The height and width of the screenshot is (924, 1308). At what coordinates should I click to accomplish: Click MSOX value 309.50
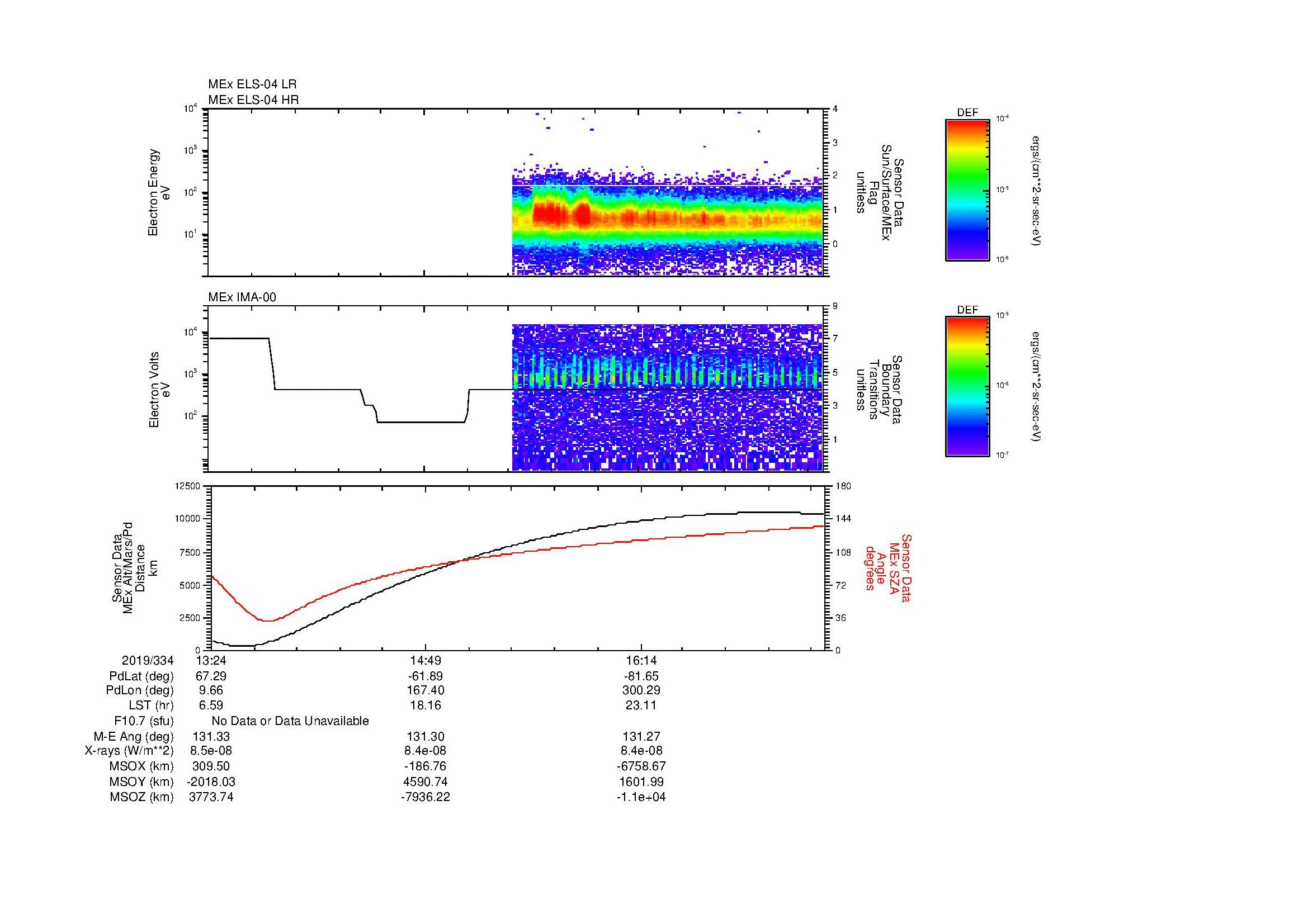click(211, 766)
